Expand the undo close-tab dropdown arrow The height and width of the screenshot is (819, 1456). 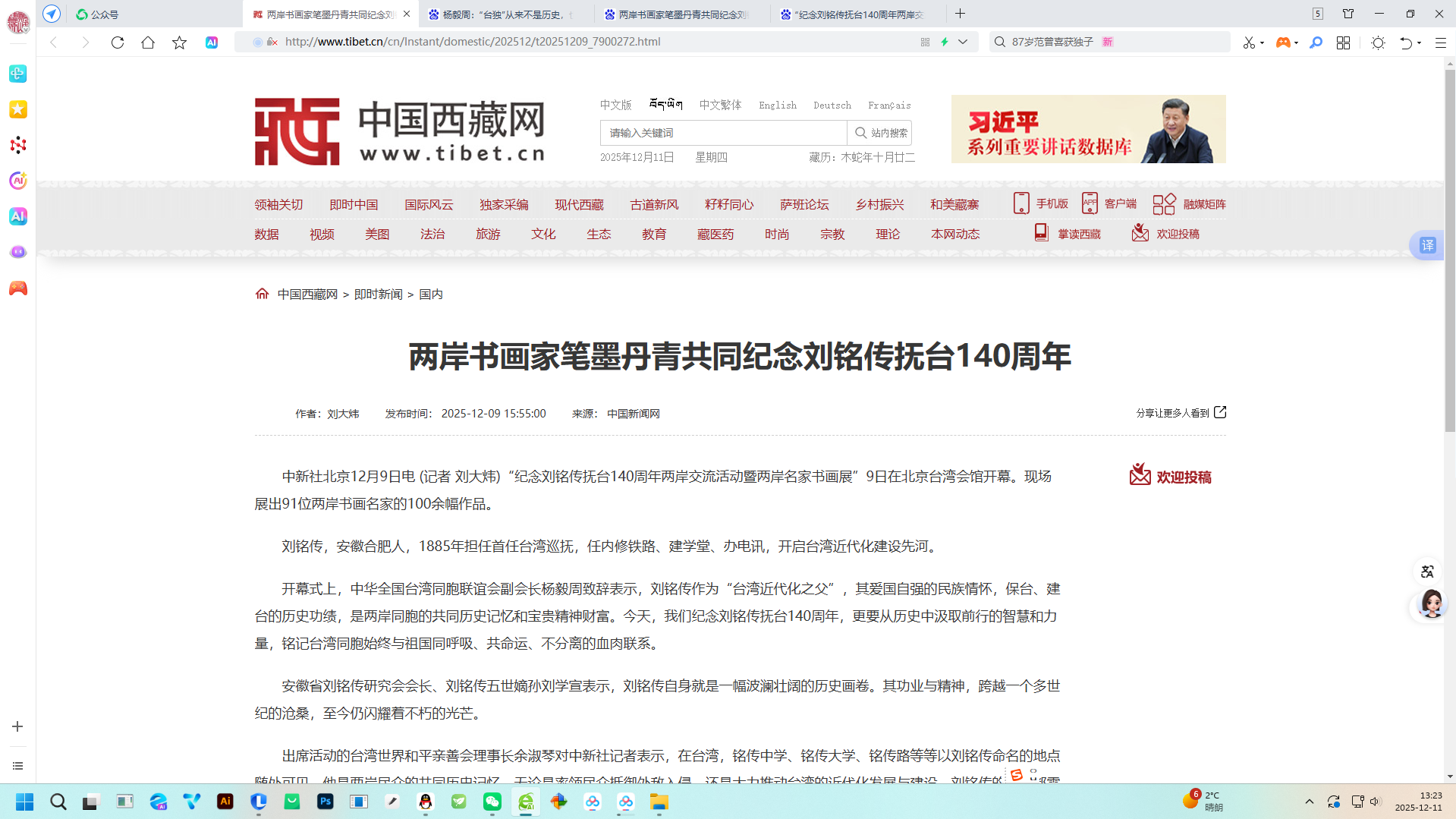click(1419, 43)
